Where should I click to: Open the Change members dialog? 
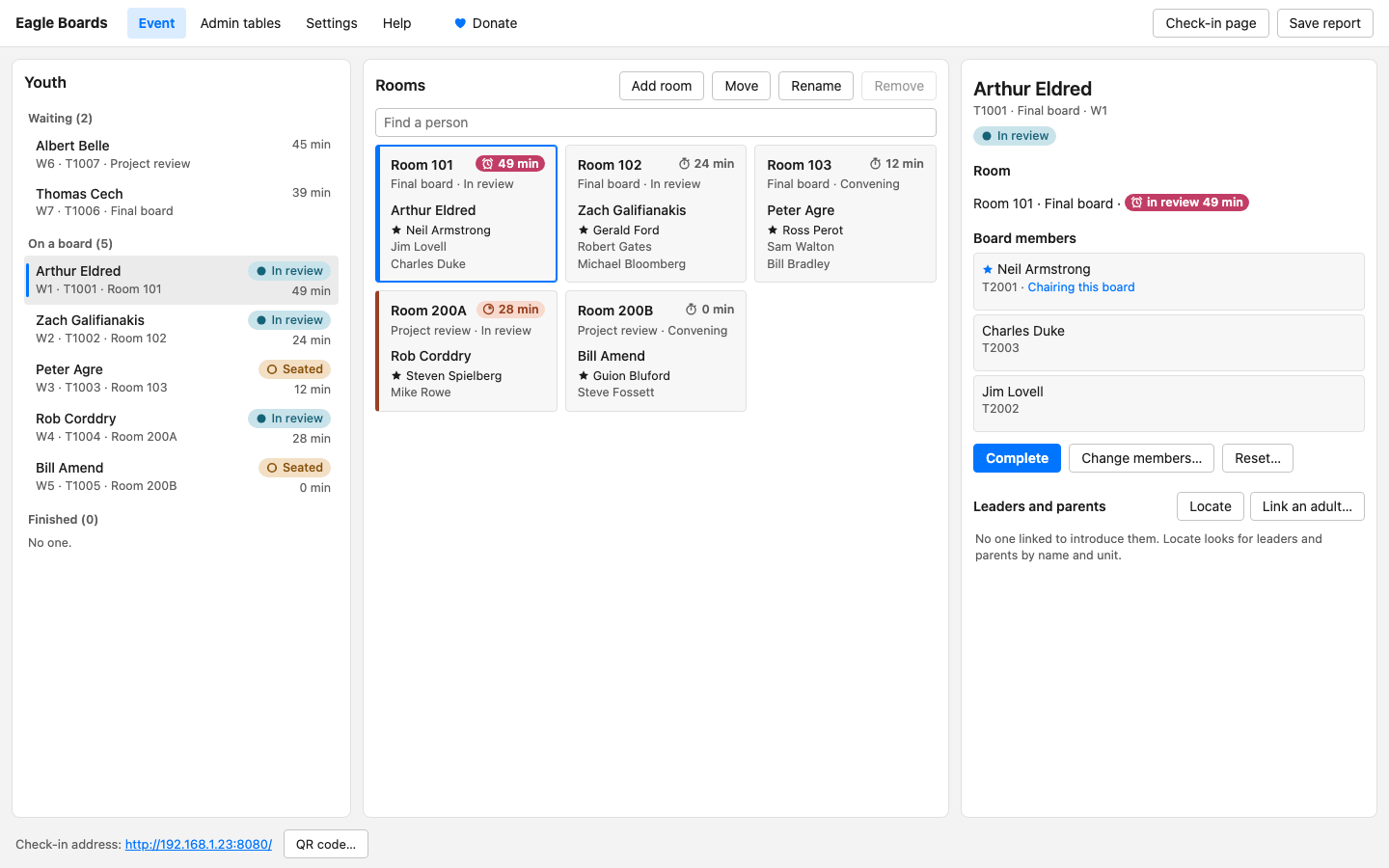1141,458
